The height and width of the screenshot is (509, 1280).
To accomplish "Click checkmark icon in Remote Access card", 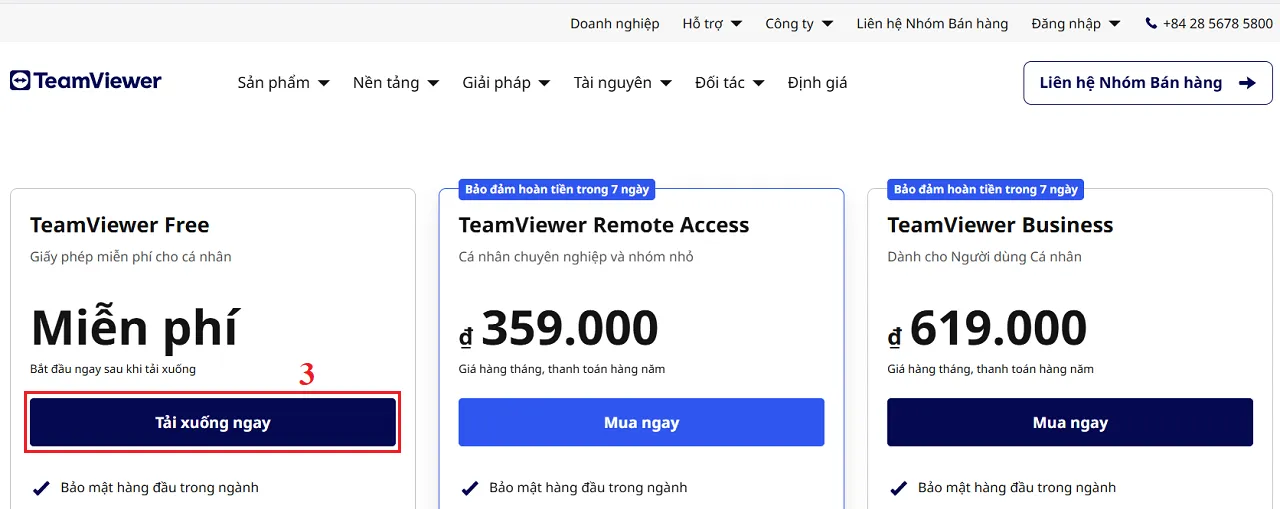I will 469,488.
